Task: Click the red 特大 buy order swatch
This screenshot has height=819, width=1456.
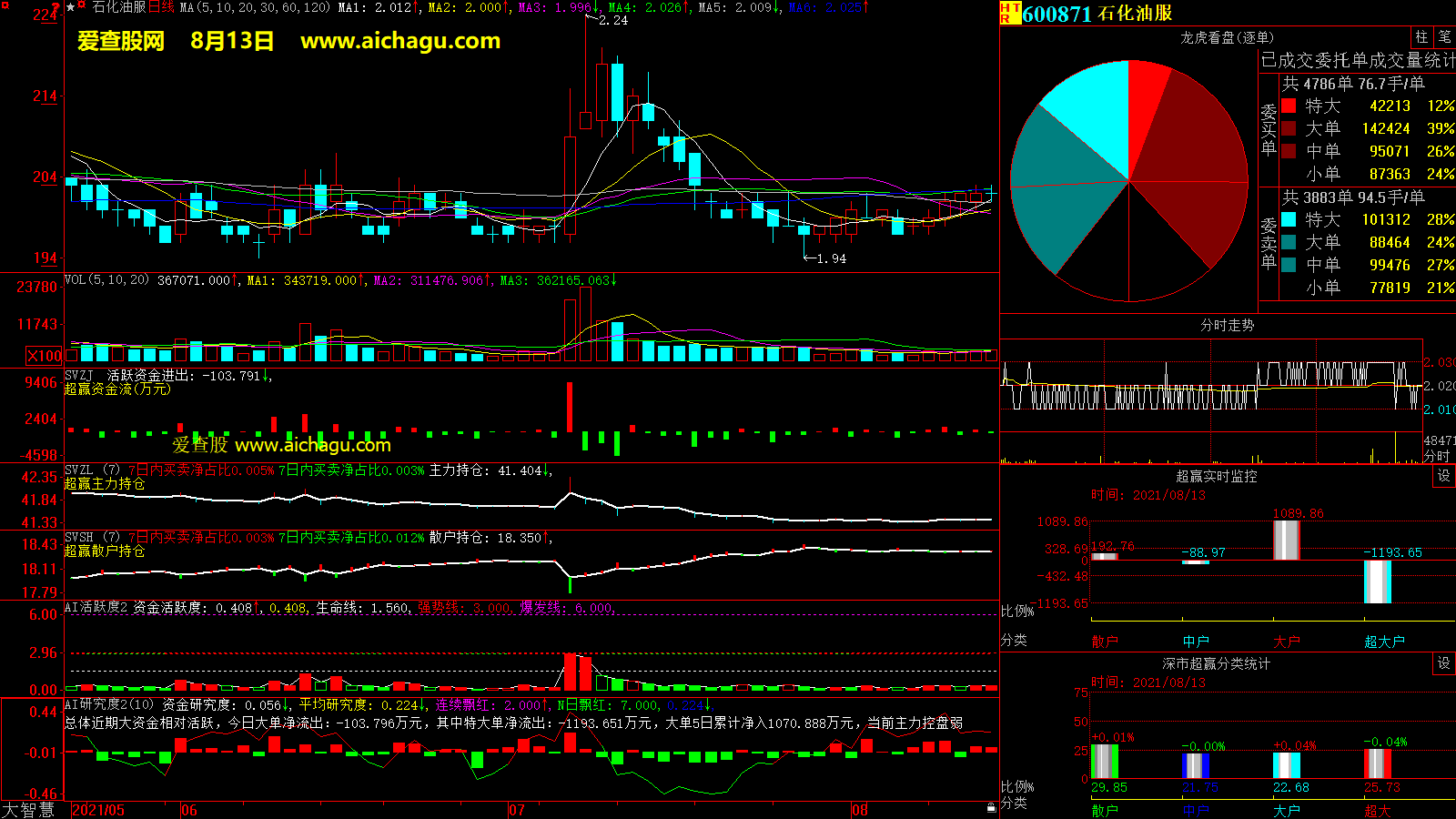Action: point(1289,106)
